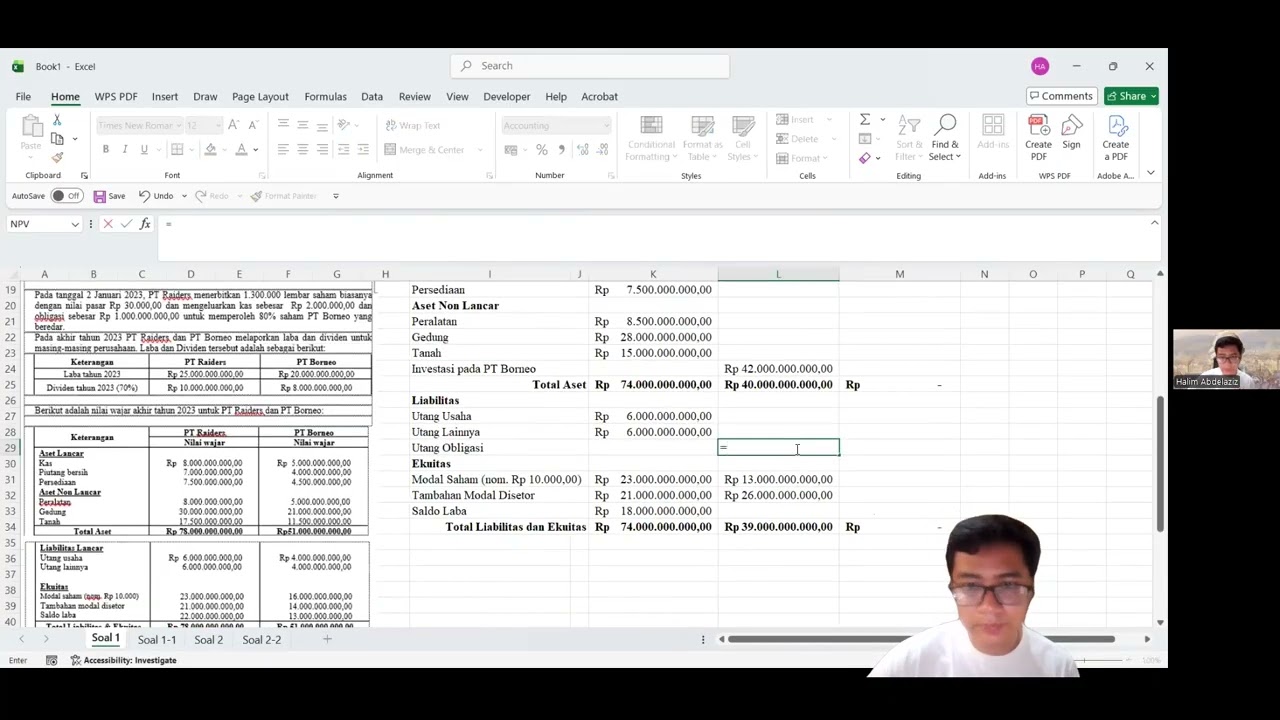Viewport: 1280px width, 720px height.
Task: Click the Decrease Font Size icon
Action: [x=253, y=125]
